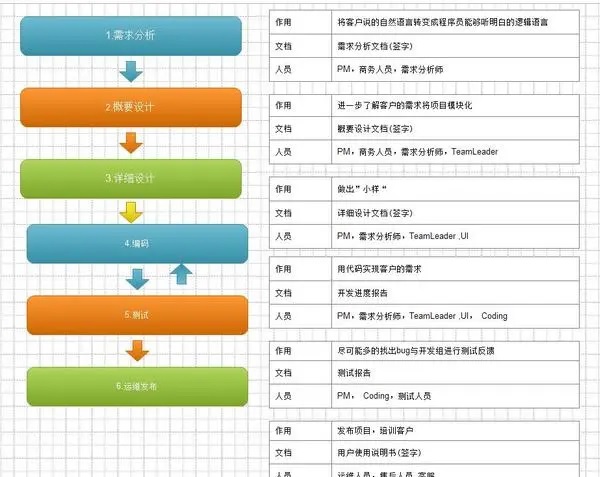Select the 用代码实现客户的需求 cell
The height and width of the screenshot is (477, 600).
(454, 269)
